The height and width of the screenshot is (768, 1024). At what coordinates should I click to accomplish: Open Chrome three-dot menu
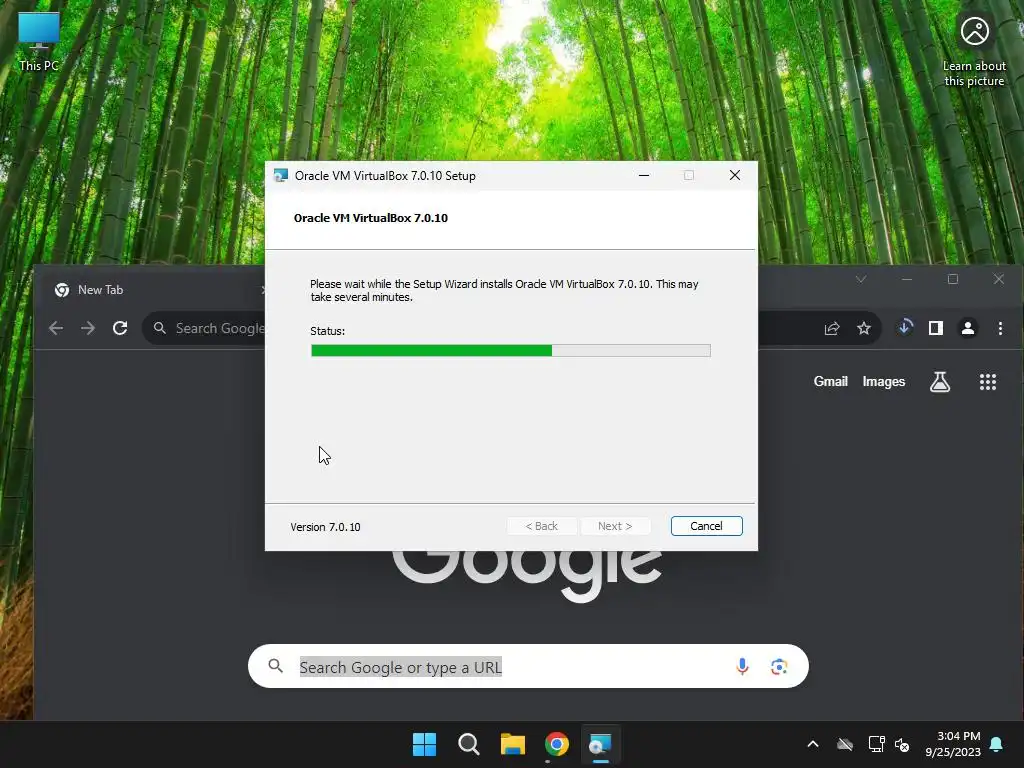pos(1000,328)
